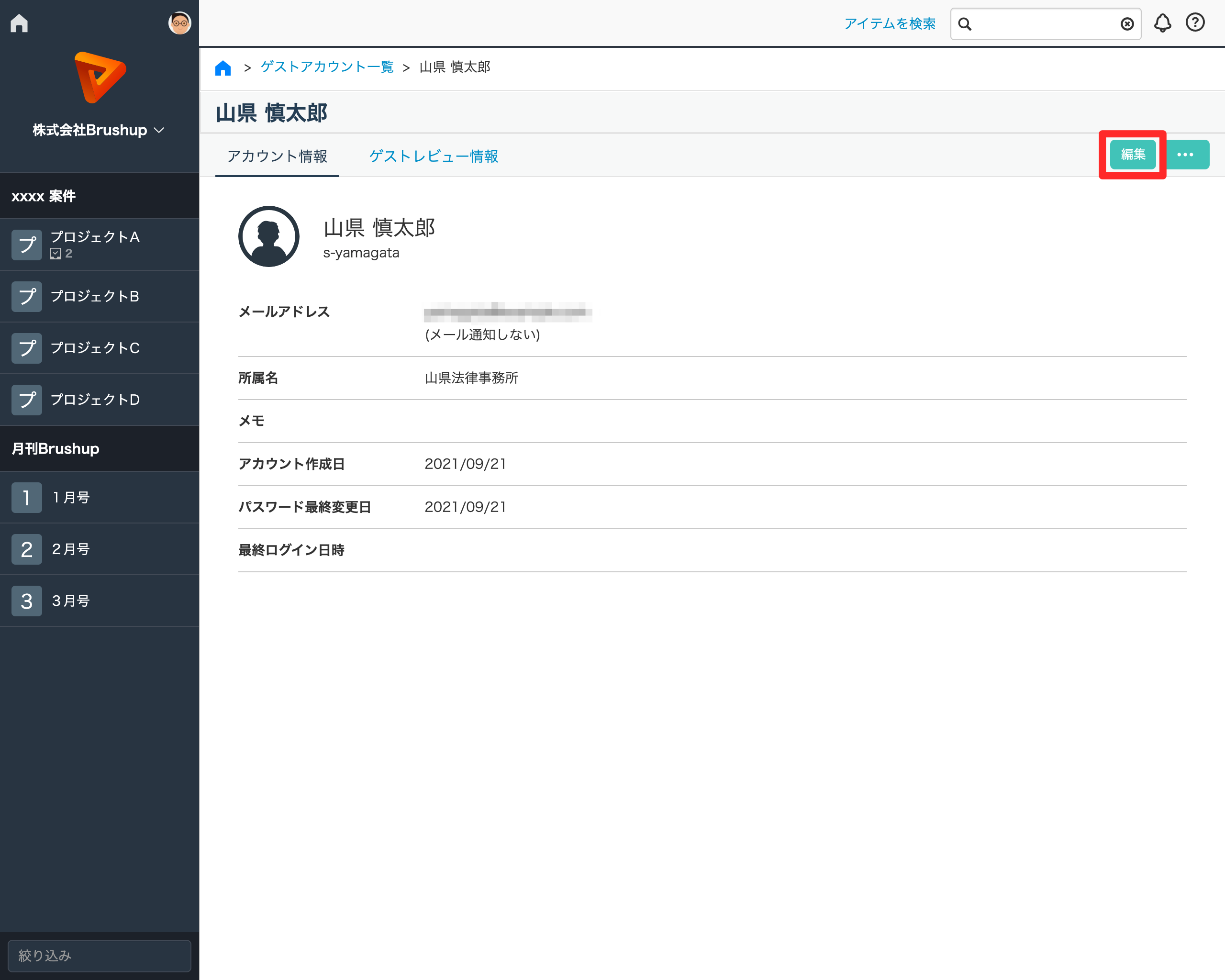Click the 最終ログイン日時 label
Viewport: 1225px width, 980px height.
click(x=291, y=550)
